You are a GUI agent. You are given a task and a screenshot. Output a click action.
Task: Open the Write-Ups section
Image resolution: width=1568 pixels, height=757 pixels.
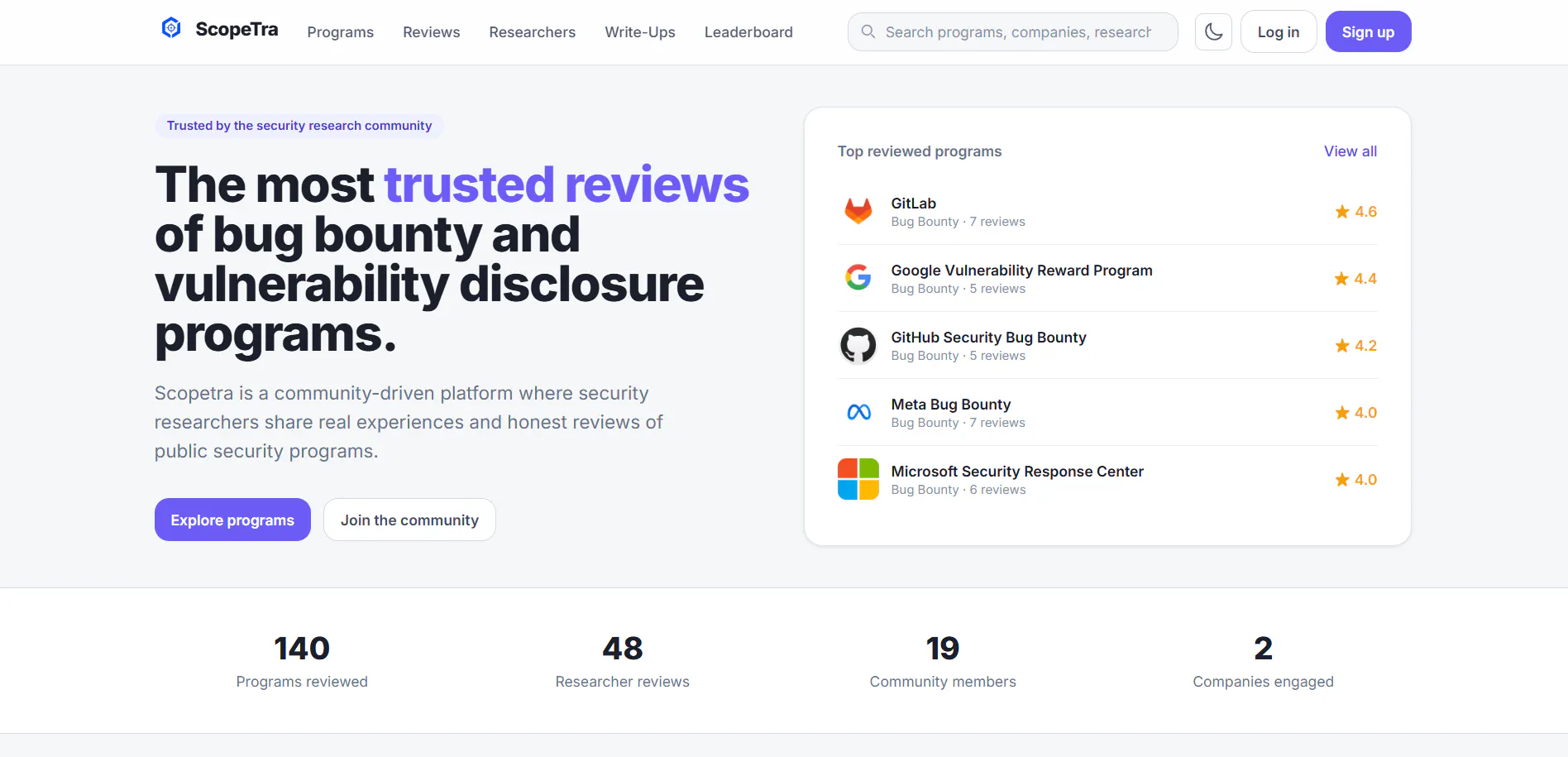pyautogui.click(x=640, y=32)
